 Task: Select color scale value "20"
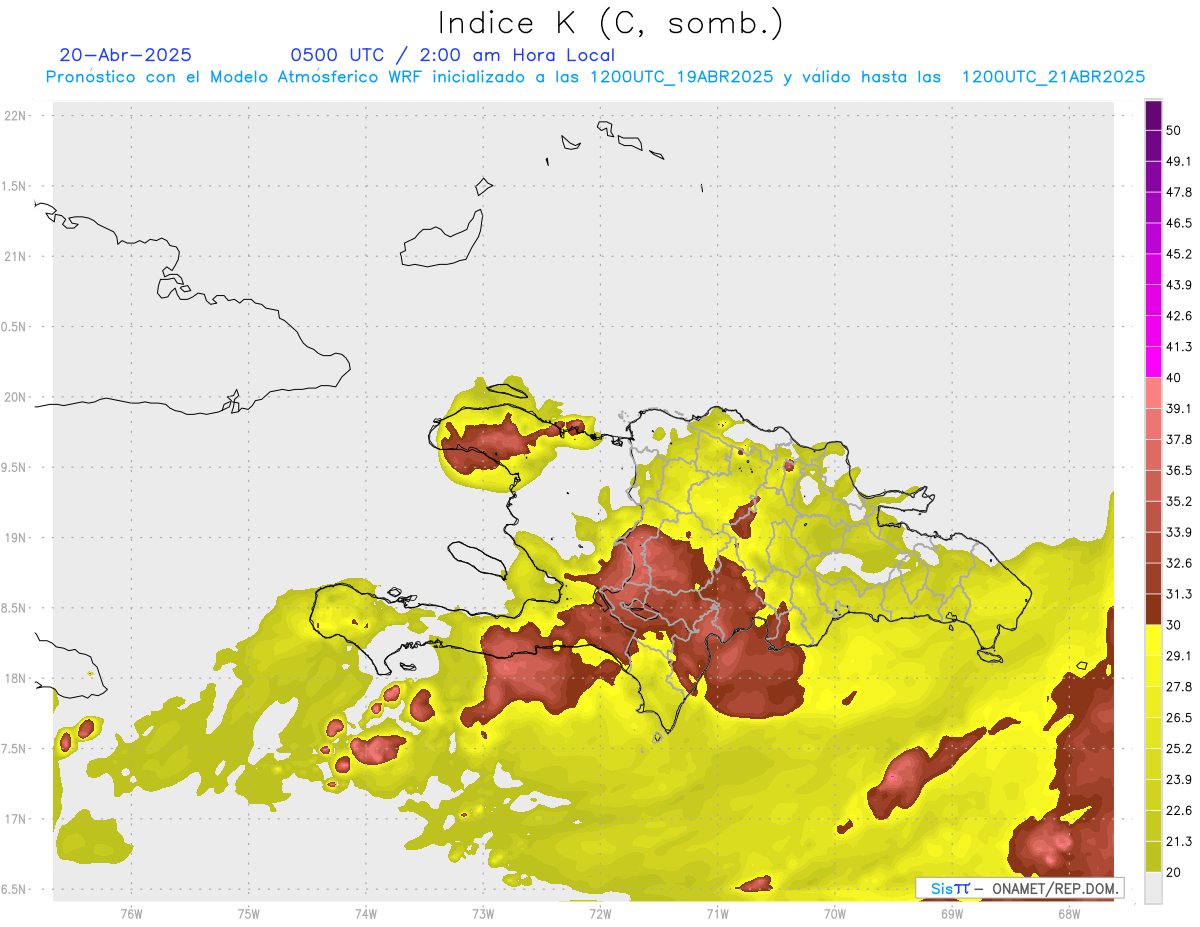click(x=1174, y=872)
